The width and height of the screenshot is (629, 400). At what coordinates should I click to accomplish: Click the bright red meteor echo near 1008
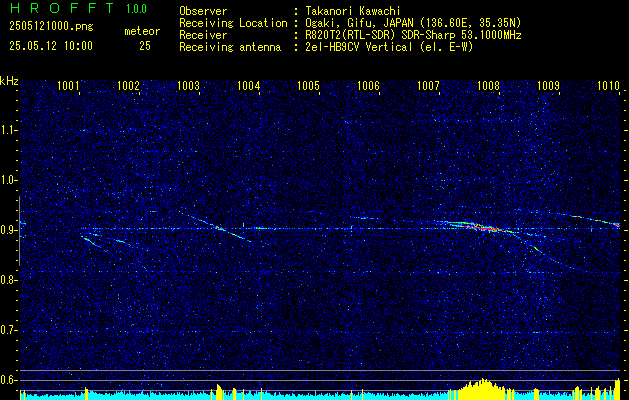pos(483,228)
